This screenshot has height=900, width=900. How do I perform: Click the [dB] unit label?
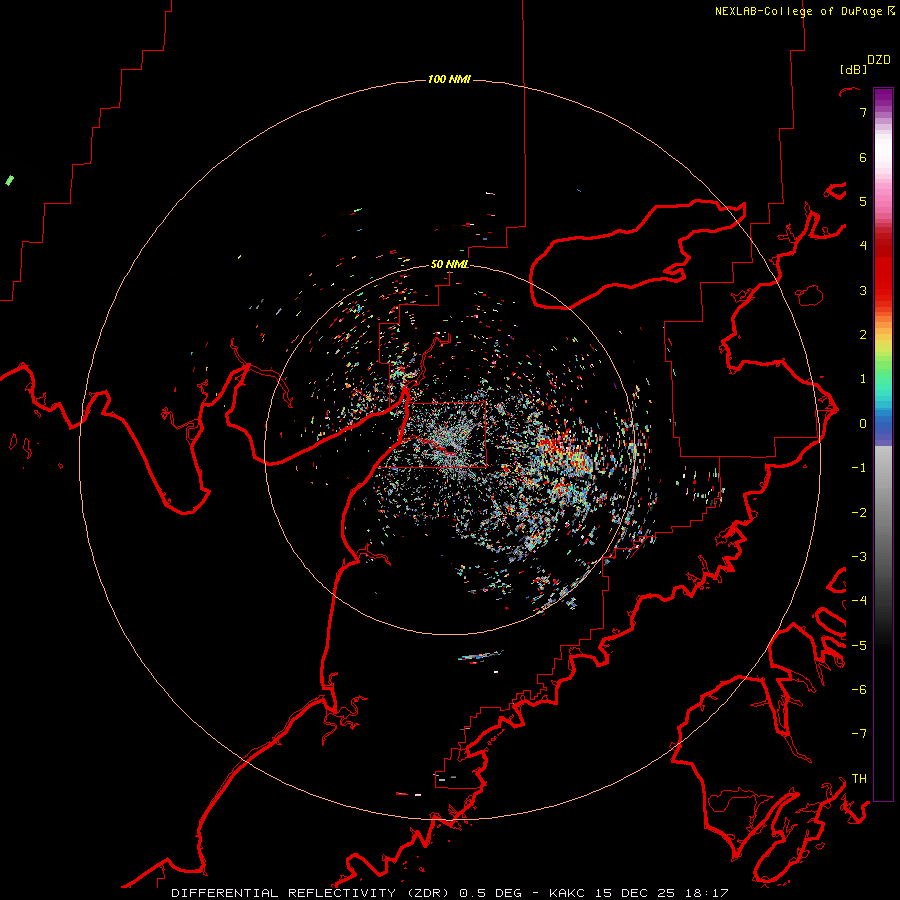point(853,69)
